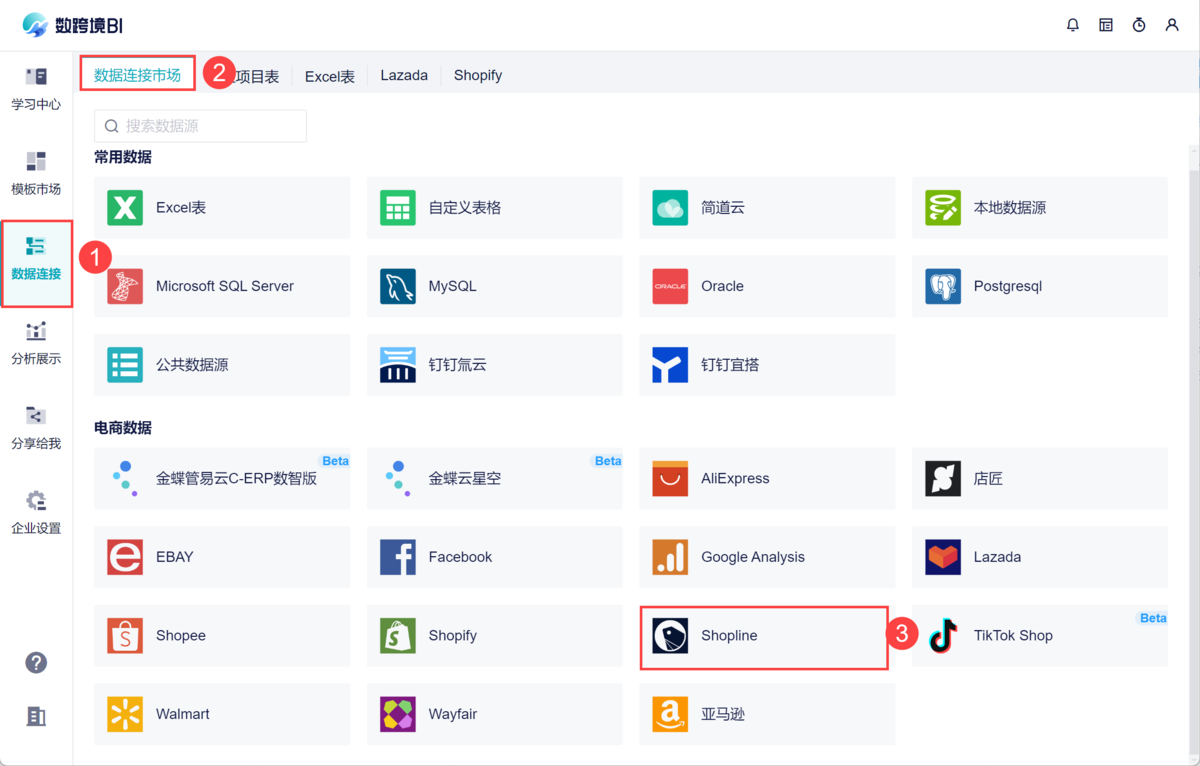Open the 学习中心 sidebar item

36,88
